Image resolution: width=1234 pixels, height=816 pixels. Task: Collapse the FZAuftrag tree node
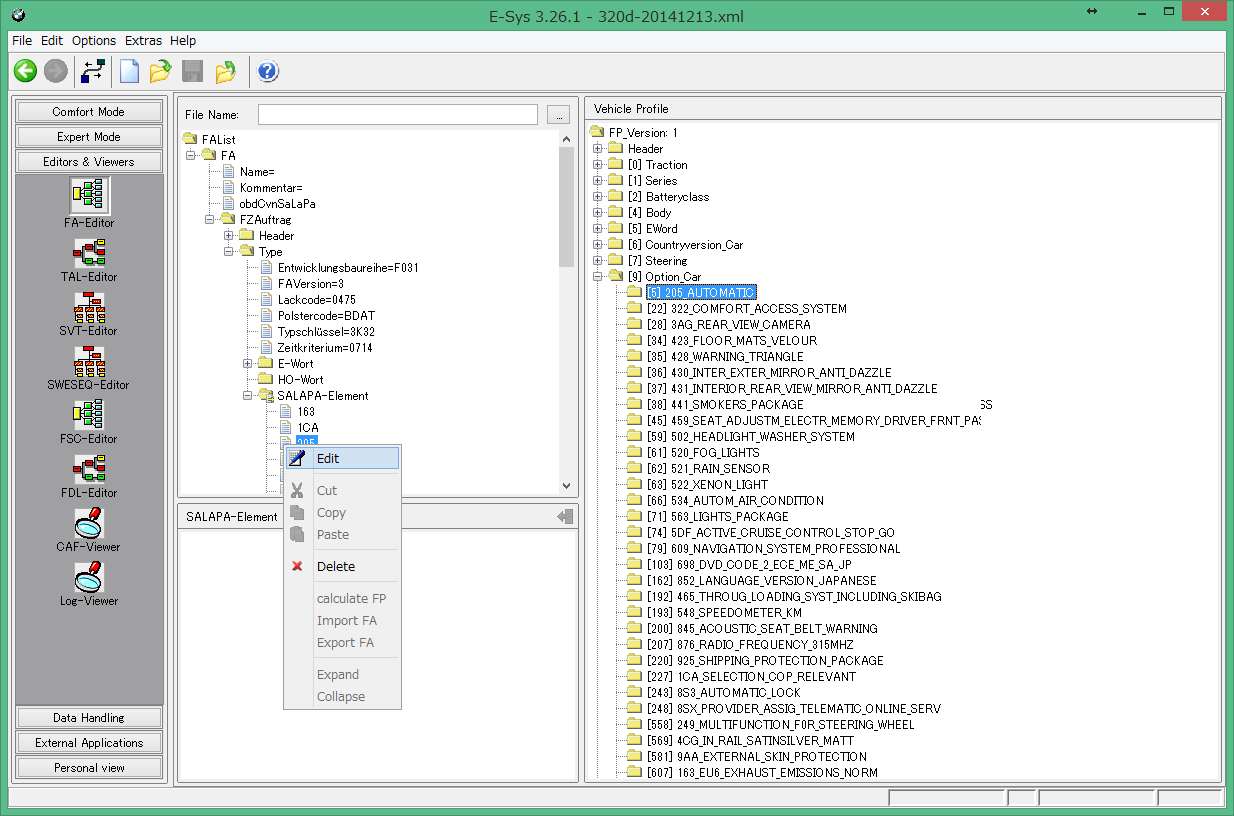[210, 220]
